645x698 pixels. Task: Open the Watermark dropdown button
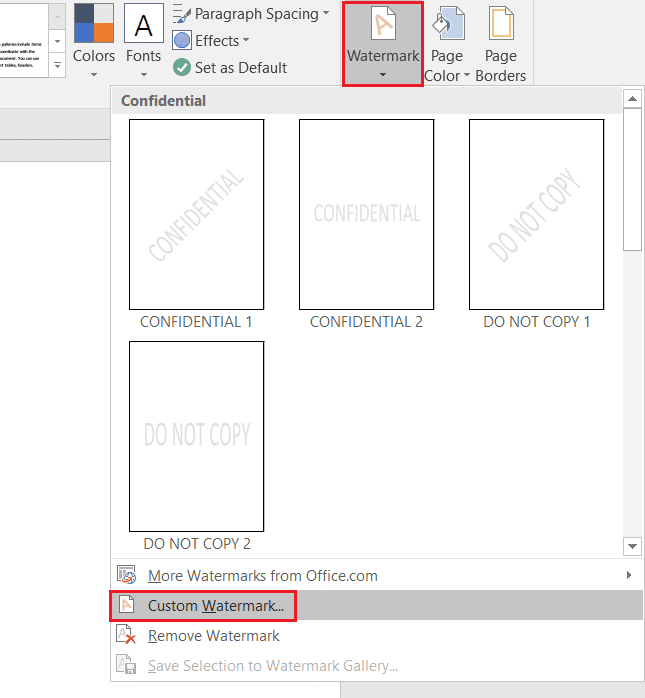(x=383, y=43)
